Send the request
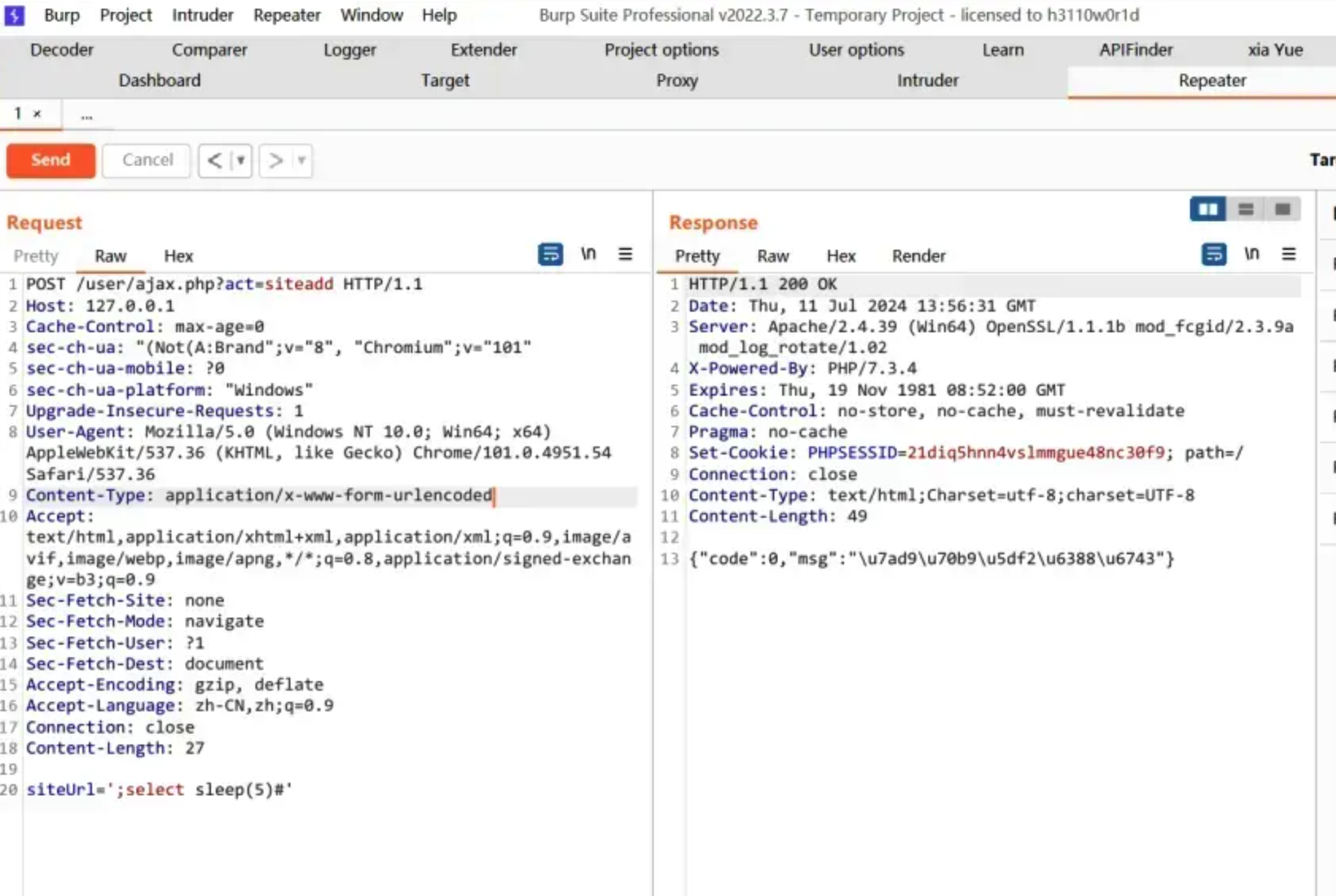Viewport: 1336px width, 896px height. point(51,160)
